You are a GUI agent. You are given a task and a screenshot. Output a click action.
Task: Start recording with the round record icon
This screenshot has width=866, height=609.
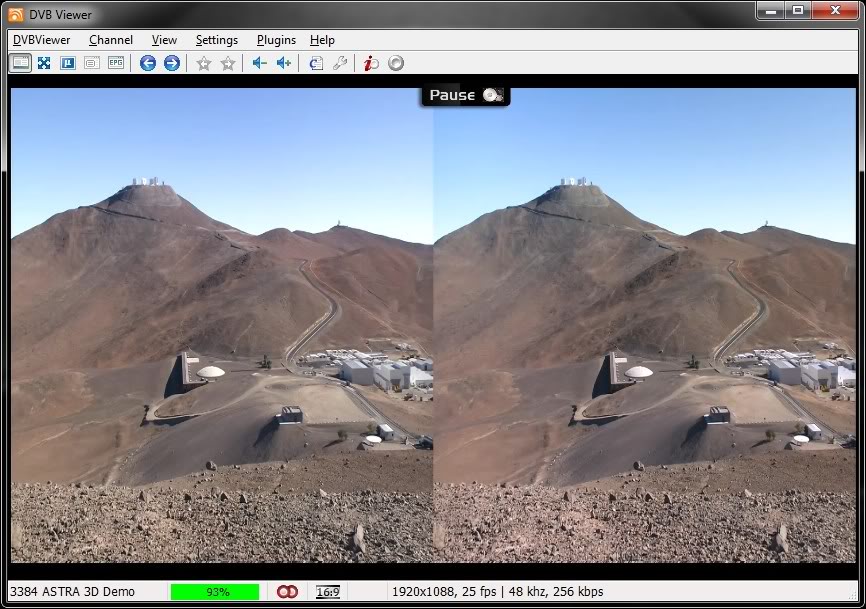(396, 63)
